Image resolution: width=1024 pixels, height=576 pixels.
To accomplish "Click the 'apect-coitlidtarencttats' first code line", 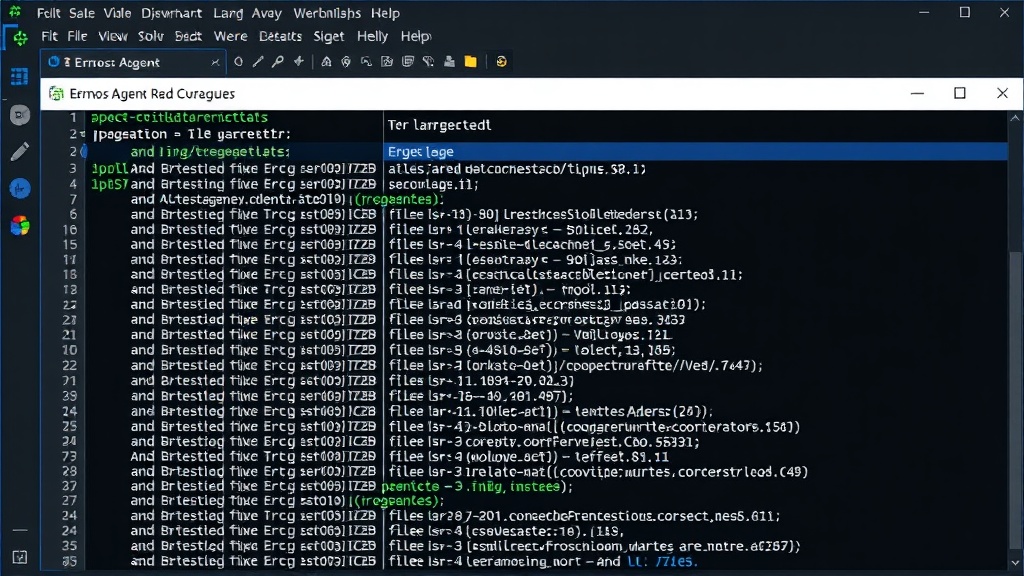I will (x=180, y=118).
